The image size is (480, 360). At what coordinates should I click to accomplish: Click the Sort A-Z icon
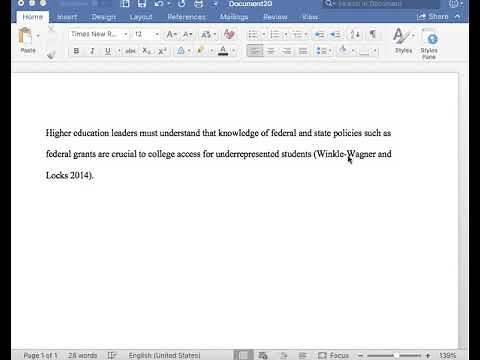(355, 34)
